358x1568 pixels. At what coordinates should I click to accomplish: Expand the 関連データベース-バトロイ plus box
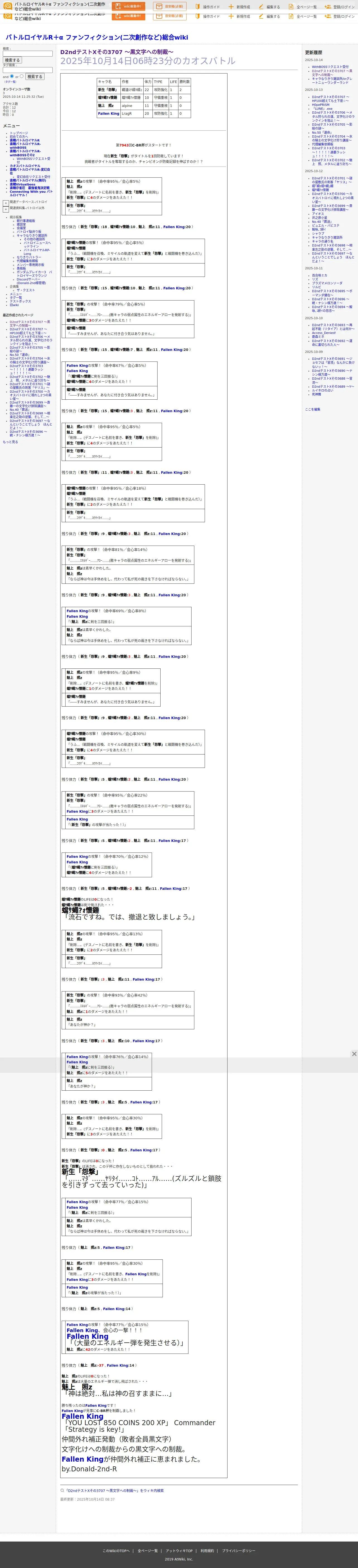pos(6,203)
